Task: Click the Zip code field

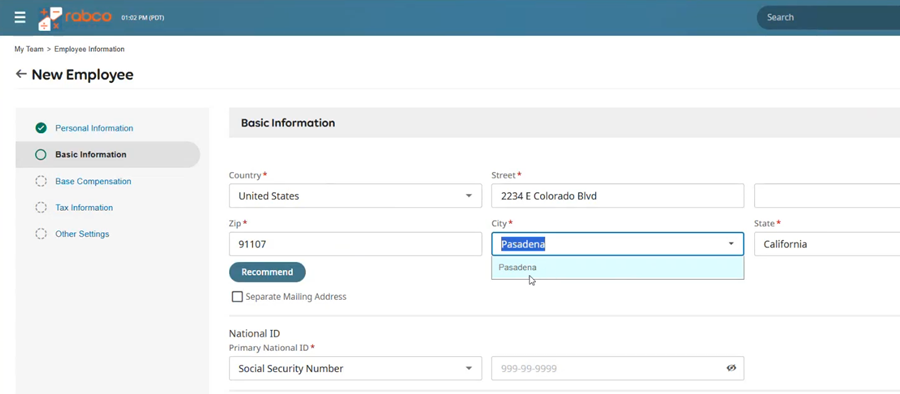Action: tap(355, 244)
